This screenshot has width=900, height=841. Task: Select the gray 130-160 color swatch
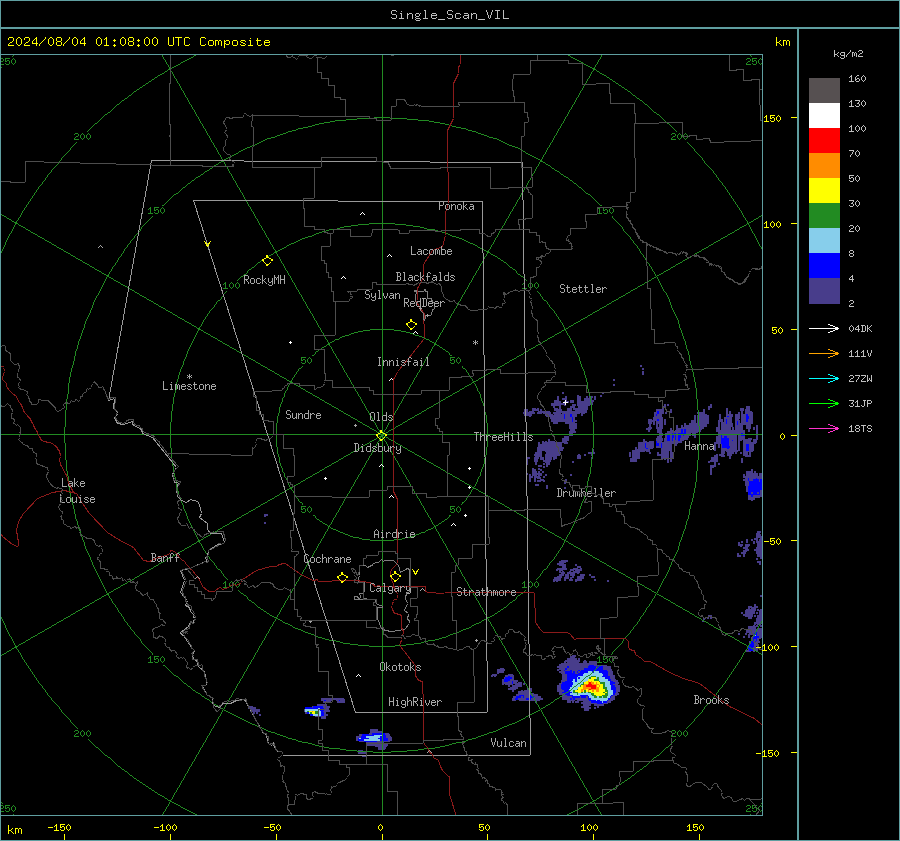click(824, 91)
